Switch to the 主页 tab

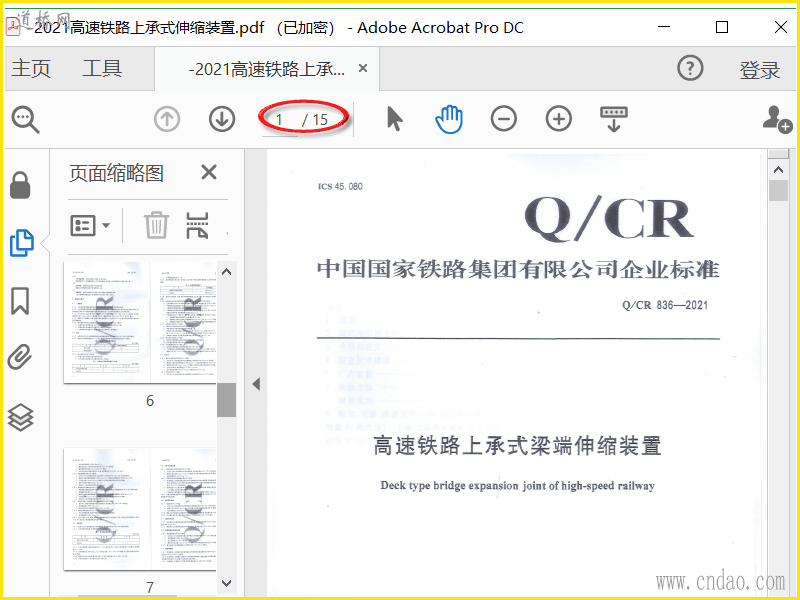(31, 68)
